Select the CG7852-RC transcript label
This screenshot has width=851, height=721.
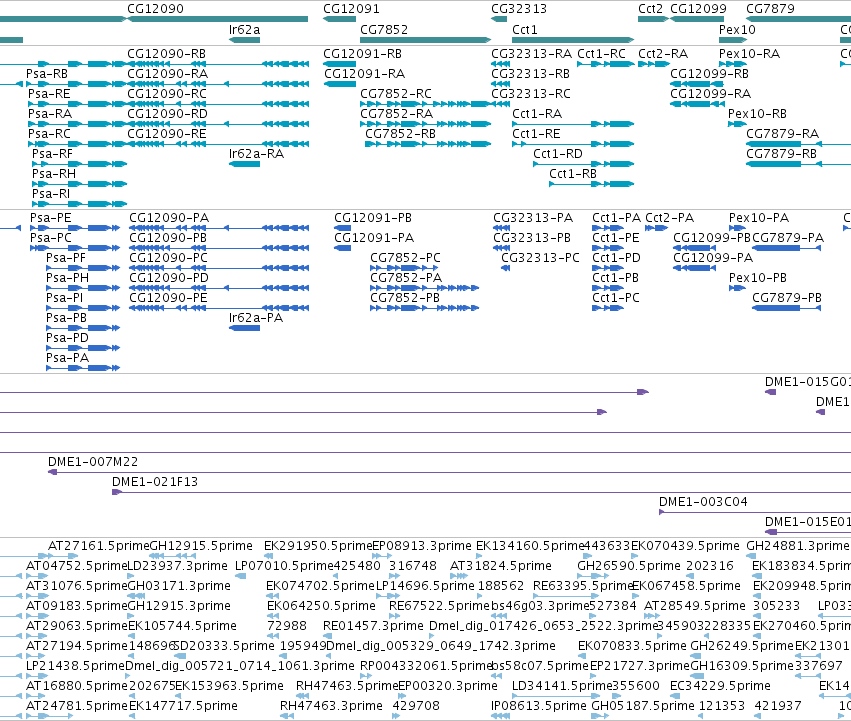396,94
